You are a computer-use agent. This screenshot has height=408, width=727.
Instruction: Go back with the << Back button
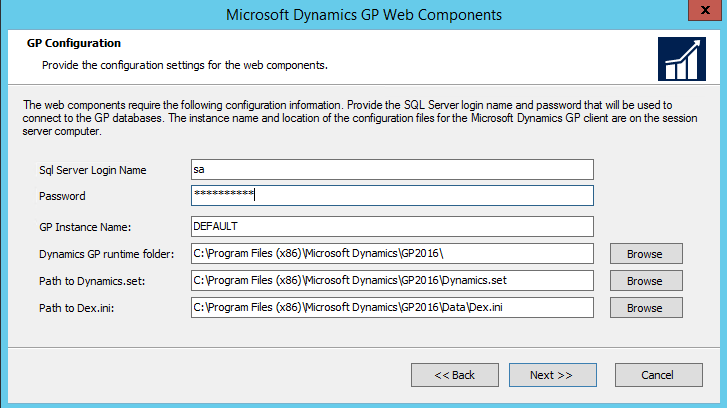(455, 375)
